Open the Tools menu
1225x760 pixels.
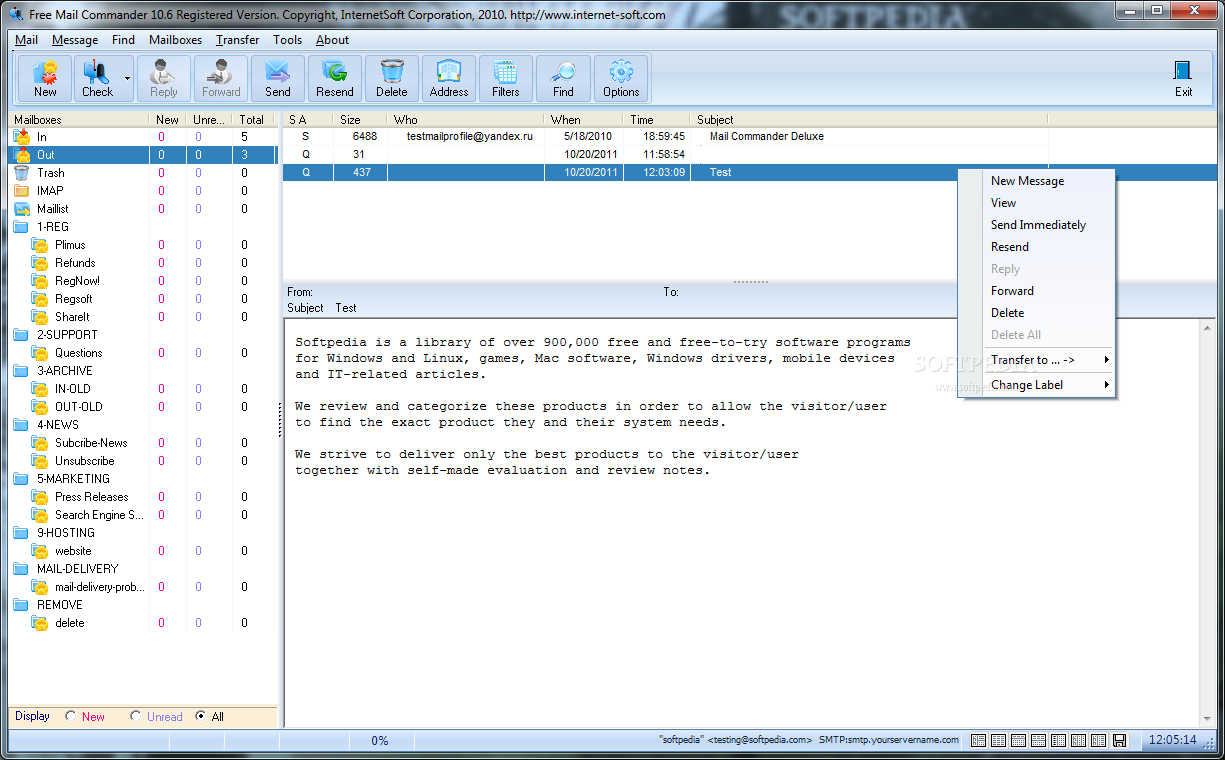tap(287, 40)
